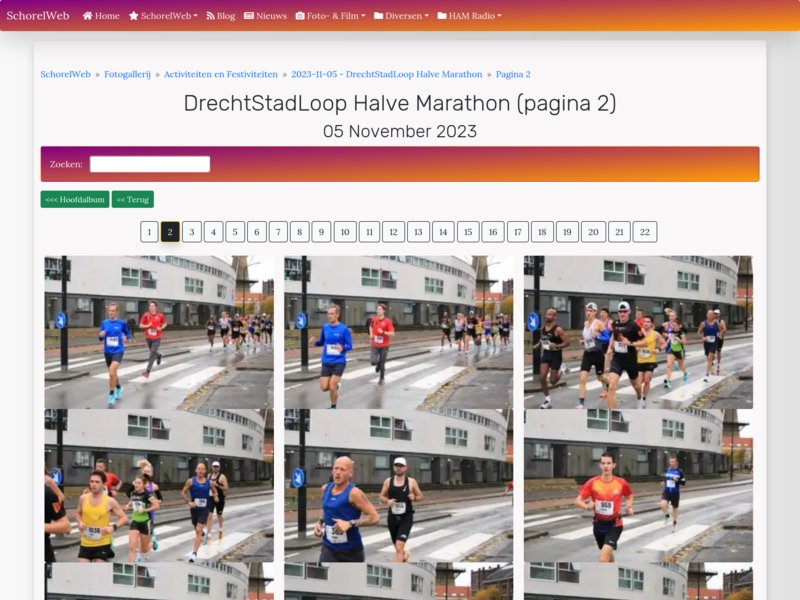Image resolution: width=800 pixels, height=600 pixels.
Task: Open Activiteiten en Festiviteiten breadcrumb
Action: tap(221, 74)
